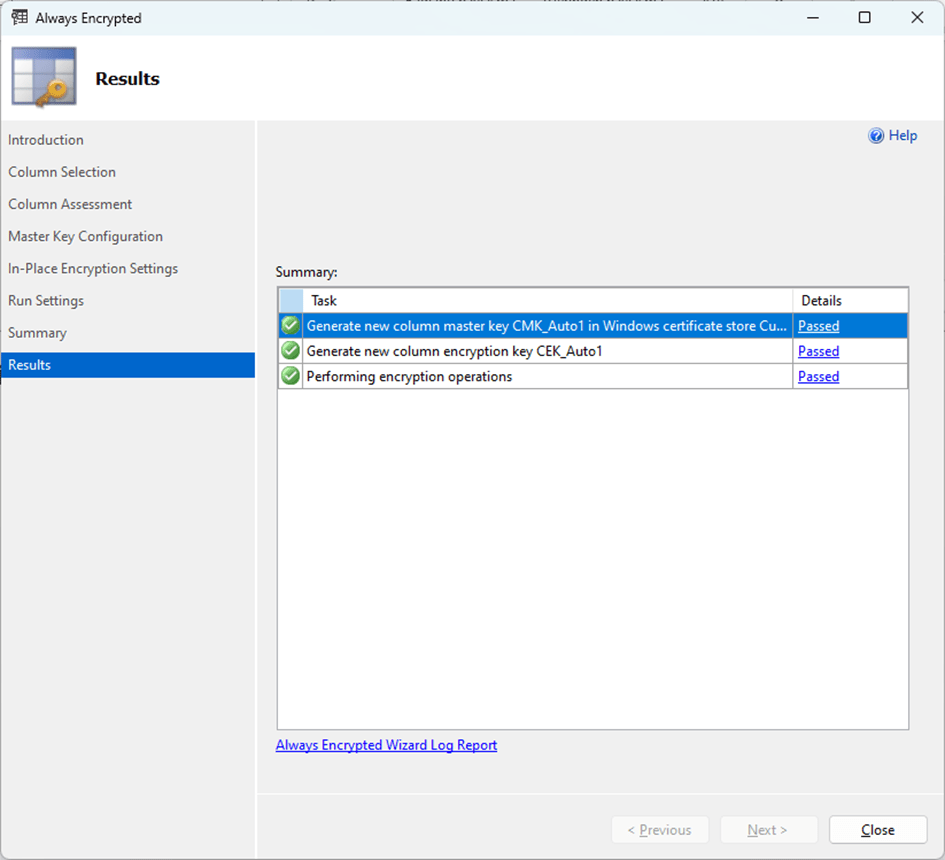Click the blue Help question mark icon

[876, 136]
